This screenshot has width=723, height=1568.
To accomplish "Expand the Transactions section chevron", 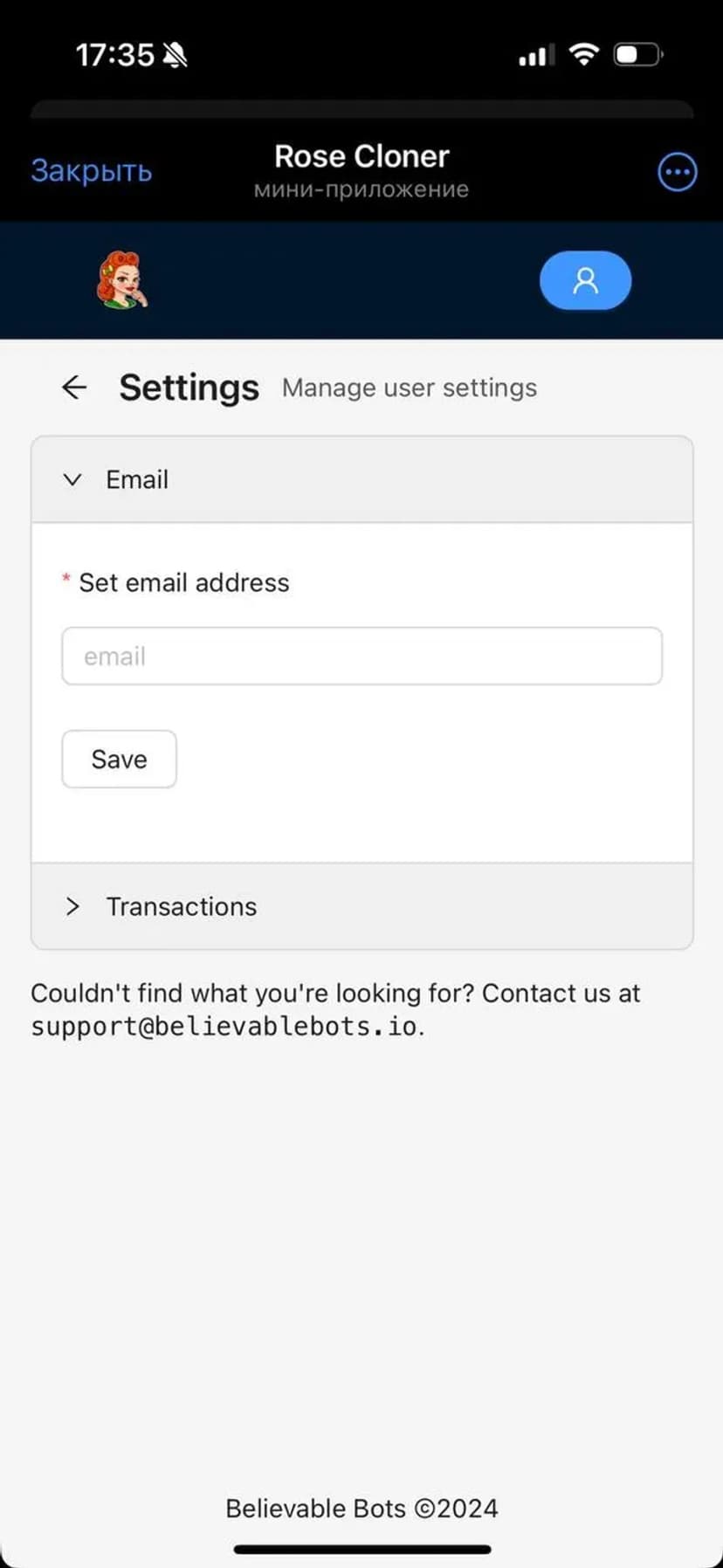I will coord(72,906).
